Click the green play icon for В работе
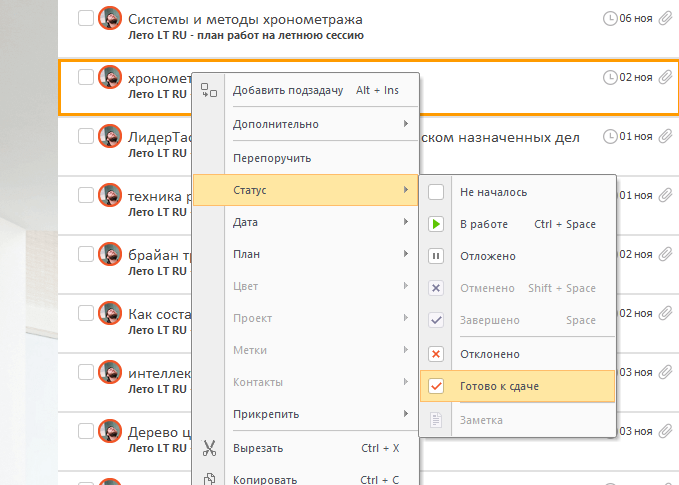Image resolution: width=679 pixels, height=485 pixels. (436, 224)
